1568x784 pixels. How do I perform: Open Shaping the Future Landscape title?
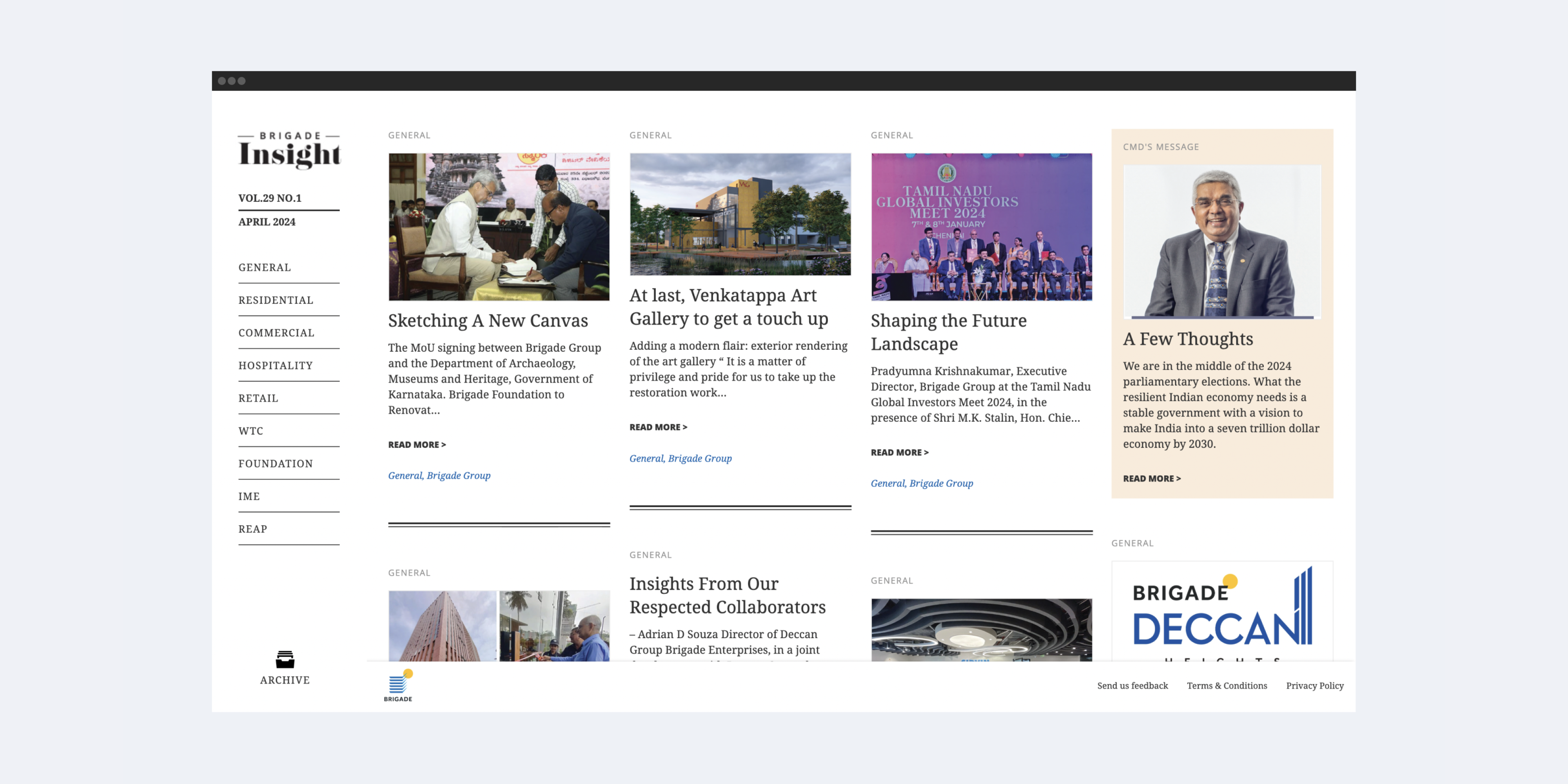point(948,332)
